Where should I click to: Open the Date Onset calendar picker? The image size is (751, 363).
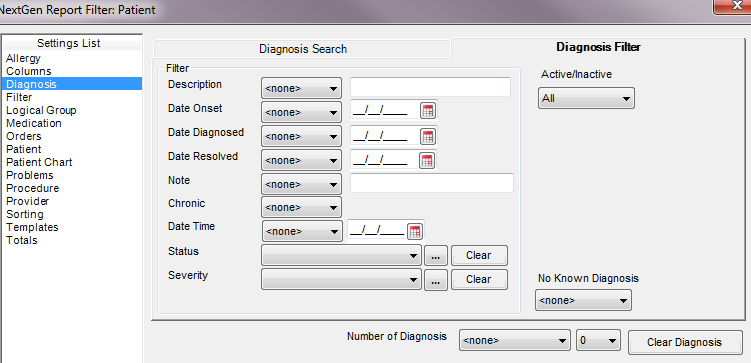point(428,111)
